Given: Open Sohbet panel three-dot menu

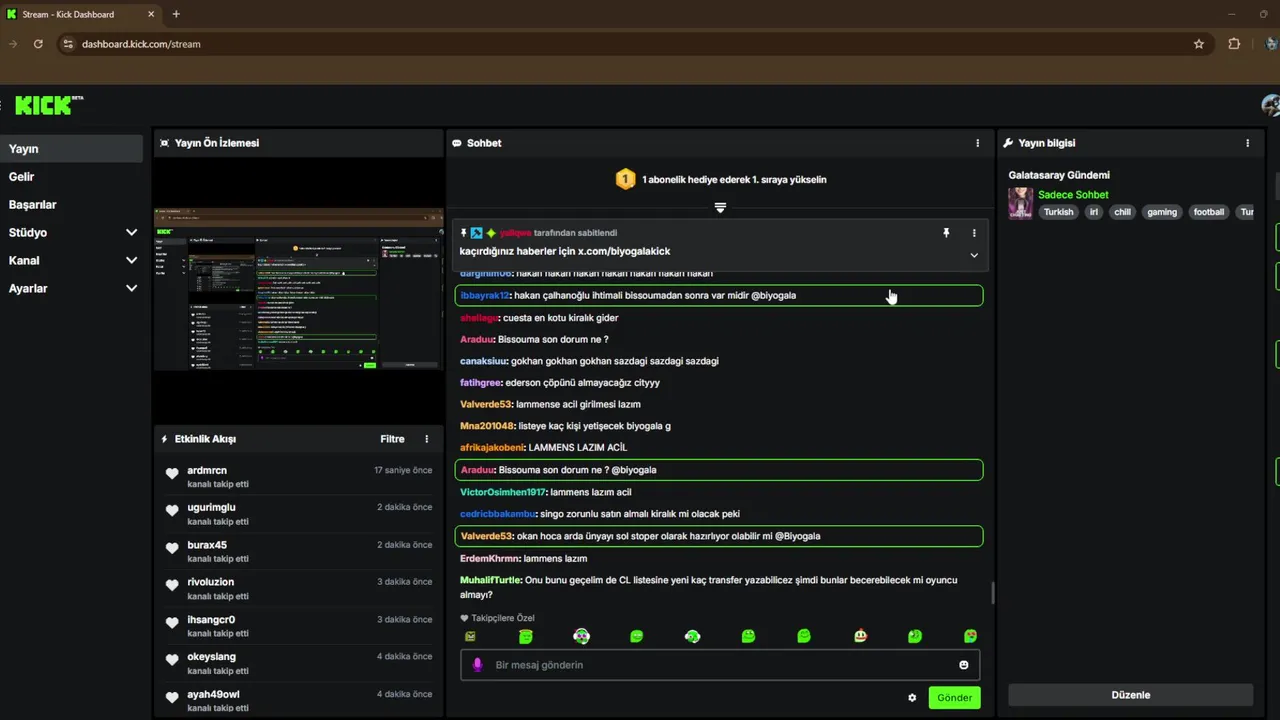Looking at the screenshot, I should (978, 143).
